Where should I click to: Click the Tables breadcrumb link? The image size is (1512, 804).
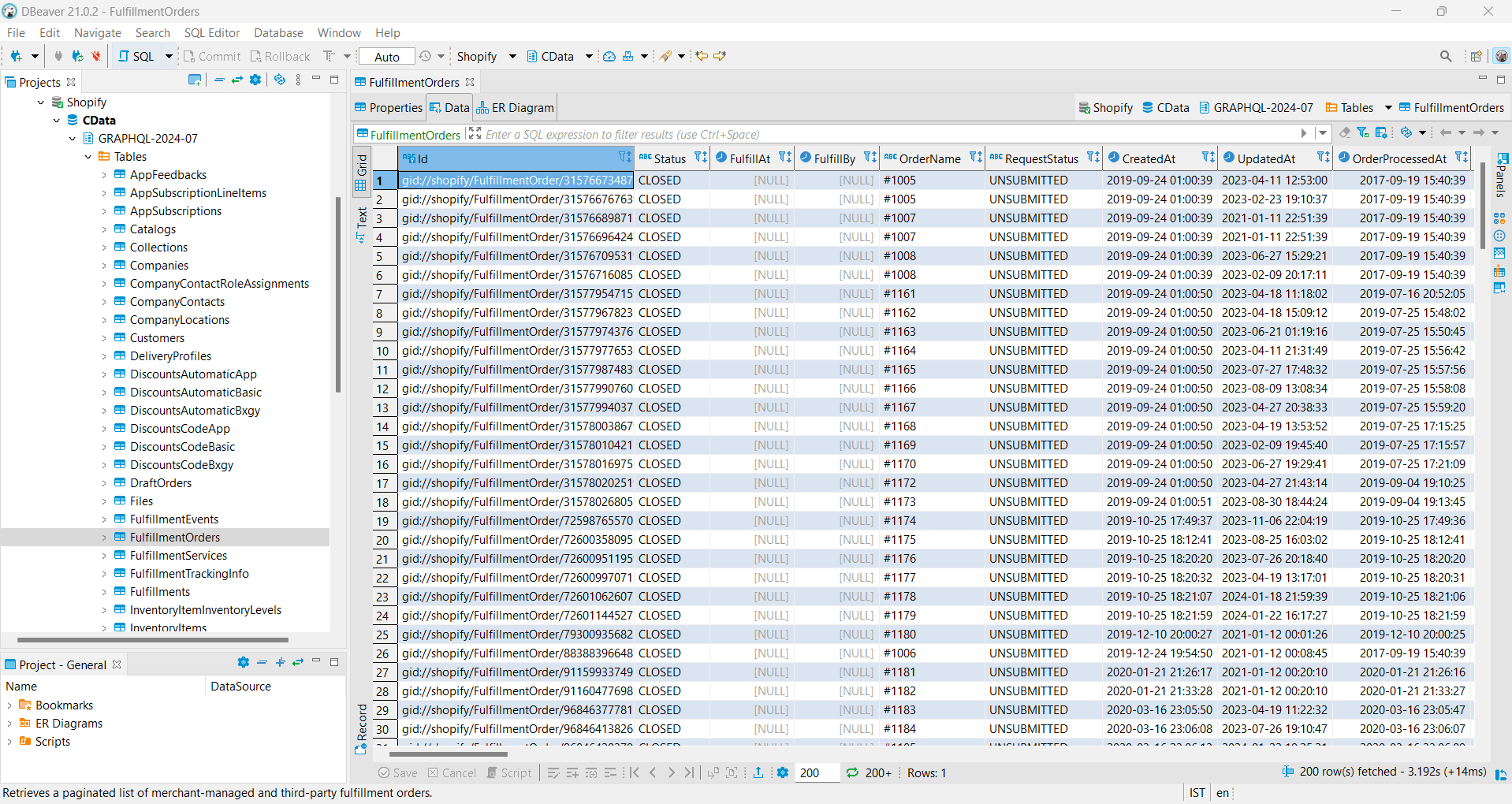[x=1356, y=108]
